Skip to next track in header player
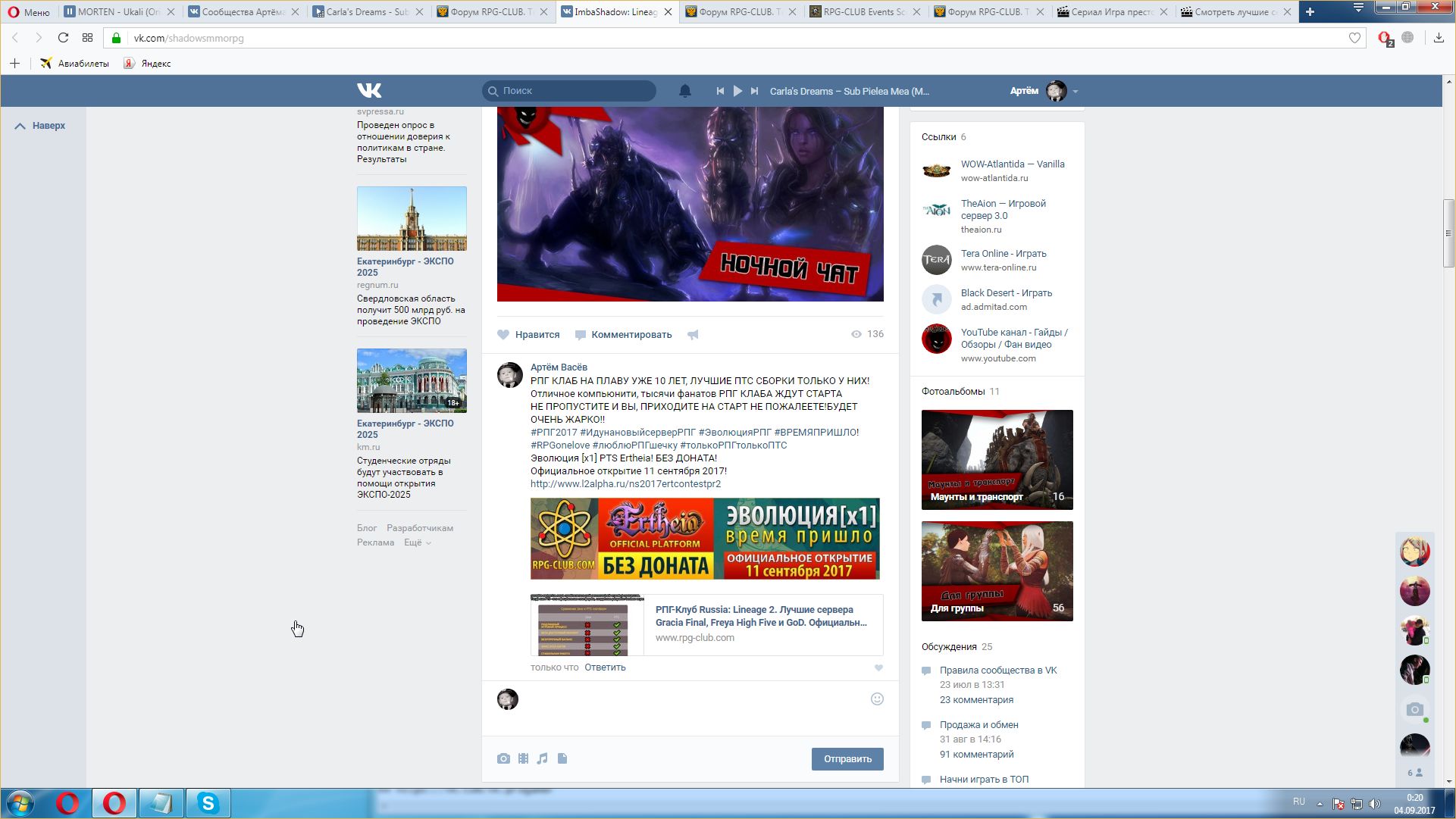The image size is (1456, 819). (754, 91)
